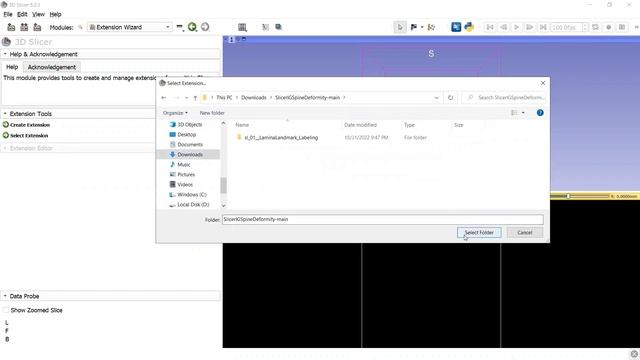The width and height of the screenshot is (640, 360).
Task: Click the Load Data icon in toolbar
Action: pos(11,27)
